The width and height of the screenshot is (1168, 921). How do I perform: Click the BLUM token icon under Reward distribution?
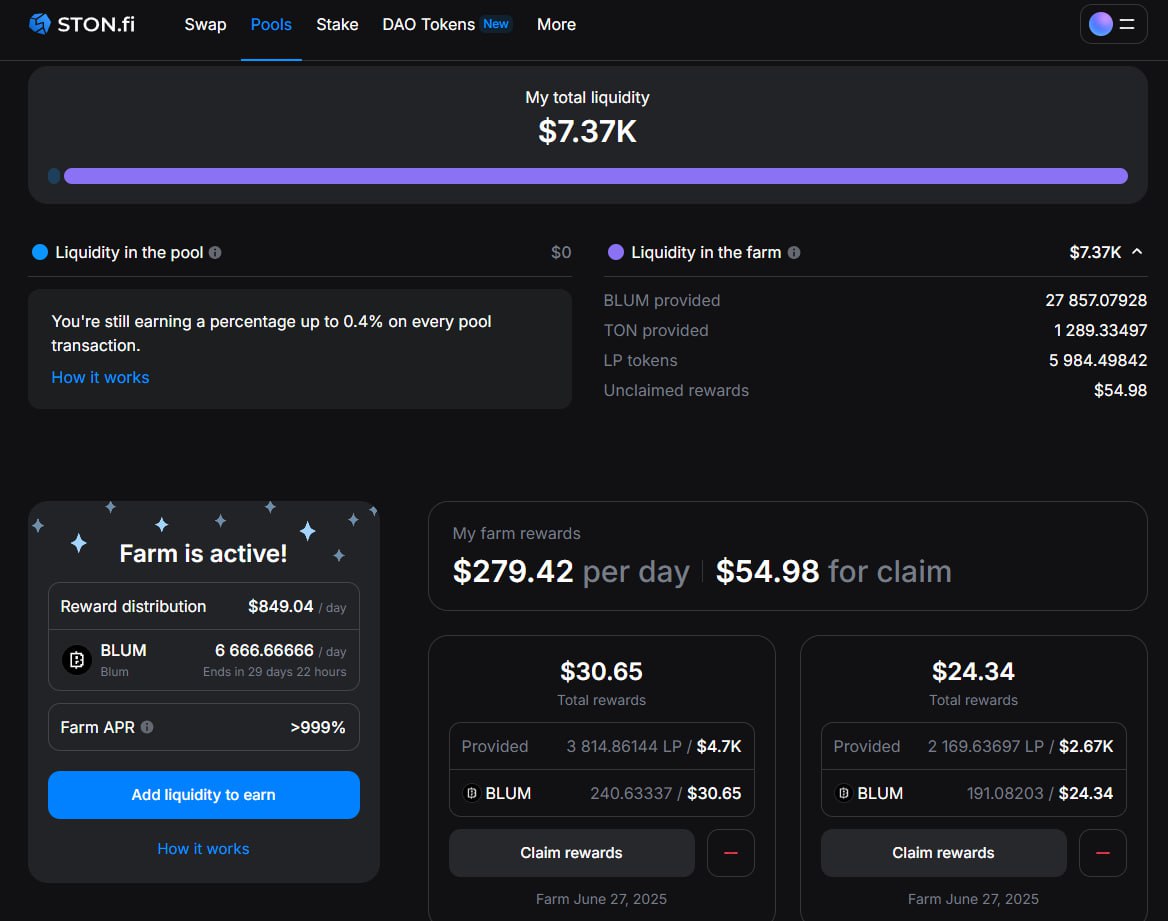[77, 659]
